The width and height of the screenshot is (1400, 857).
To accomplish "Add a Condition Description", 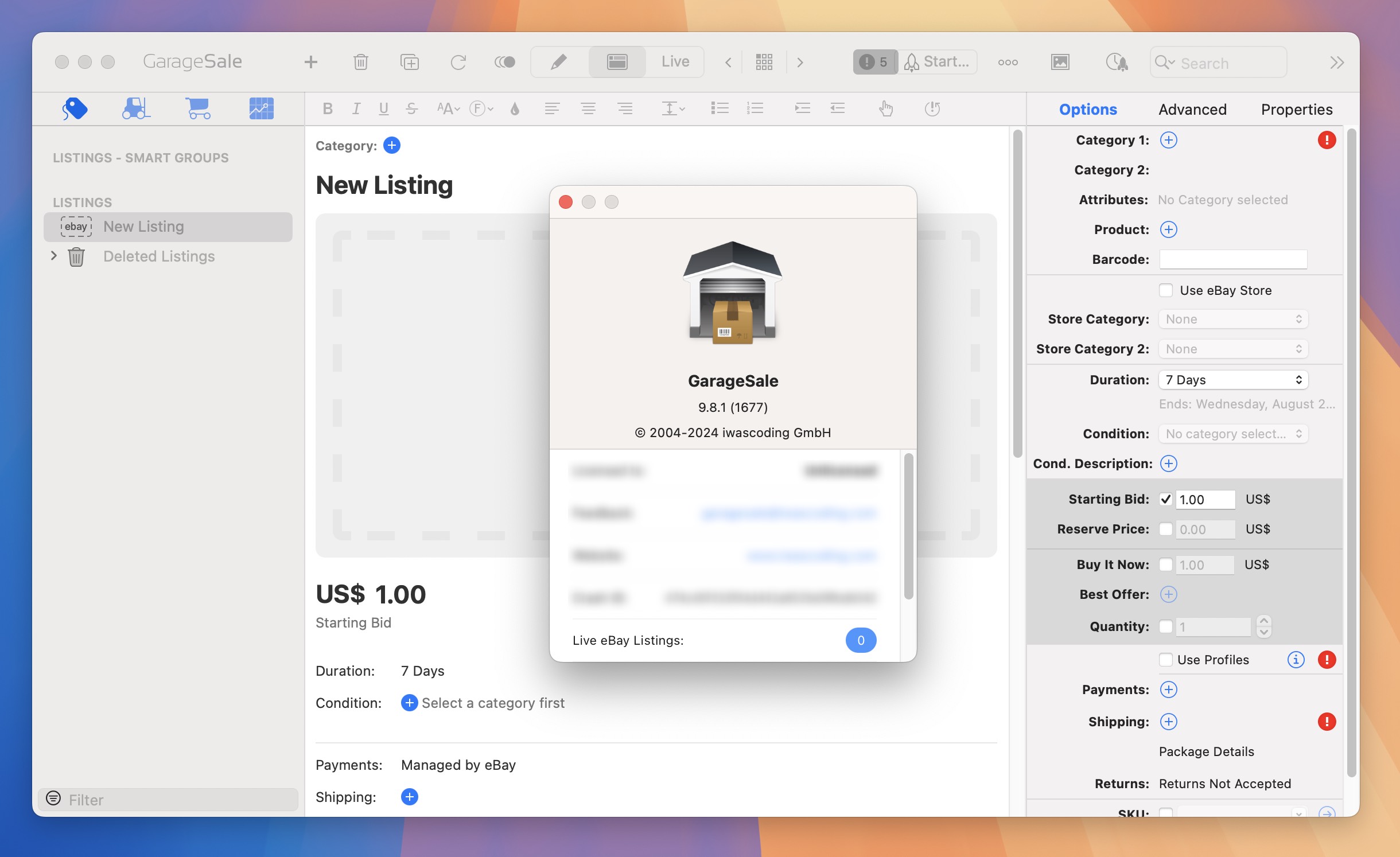I will tap(1168, 463).
